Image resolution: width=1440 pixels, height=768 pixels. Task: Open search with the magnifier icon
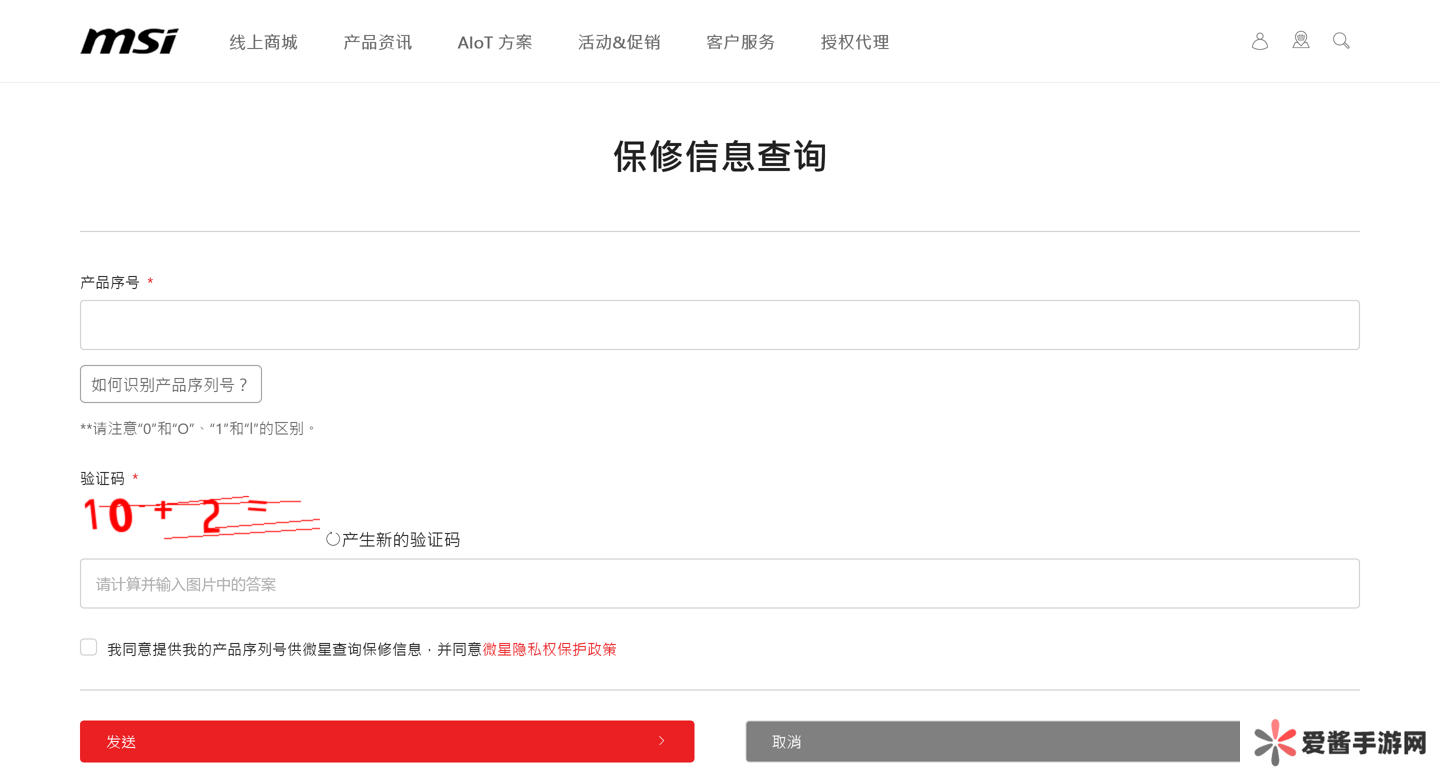click(x=1341, y=41)
